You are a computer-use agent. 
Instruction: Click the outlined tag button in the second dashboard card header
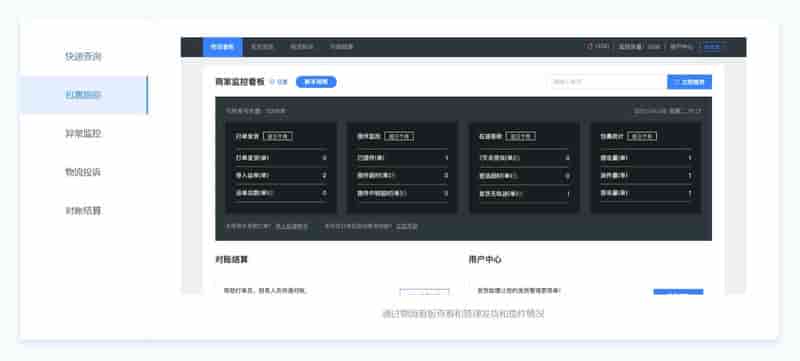(x=399, y=136)
